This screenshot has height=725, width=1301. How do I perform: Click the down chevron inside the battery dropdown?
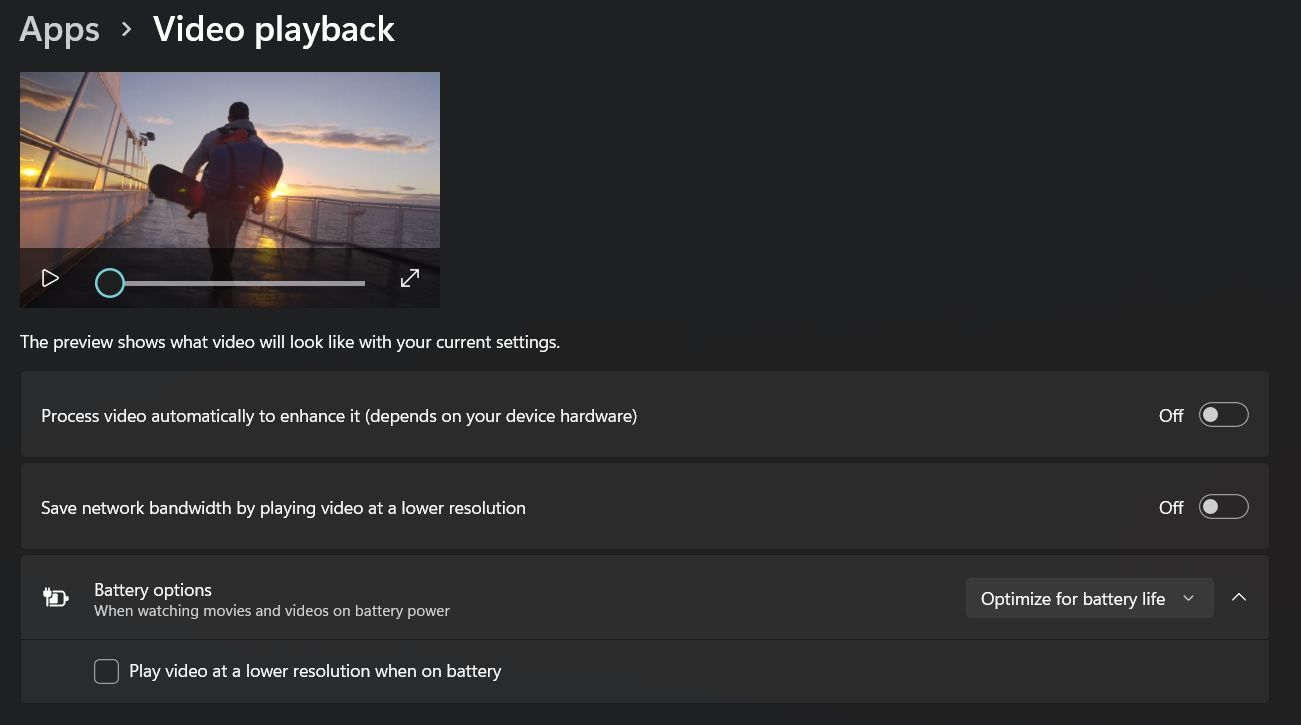click(1189, 598)
